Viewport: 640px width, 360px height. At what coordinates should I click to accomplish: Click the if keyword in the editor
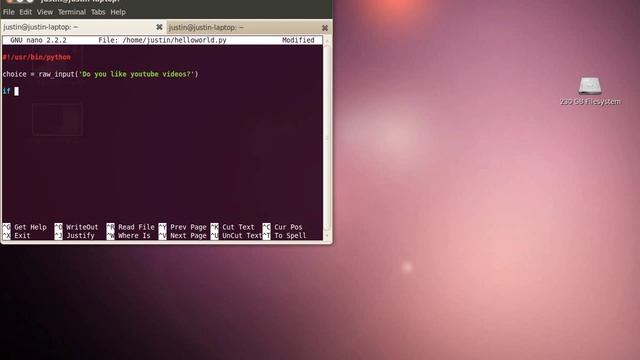click(x=6, y=91)
